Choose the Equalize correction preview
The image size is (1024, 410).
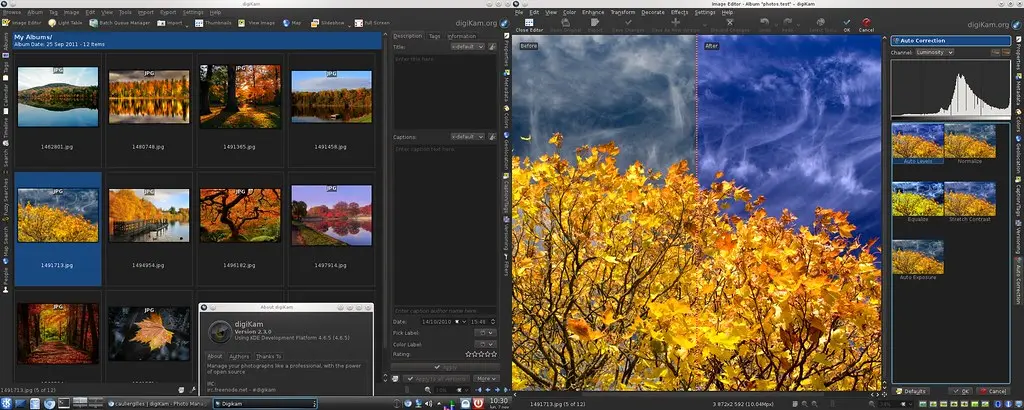pos(917,198)
